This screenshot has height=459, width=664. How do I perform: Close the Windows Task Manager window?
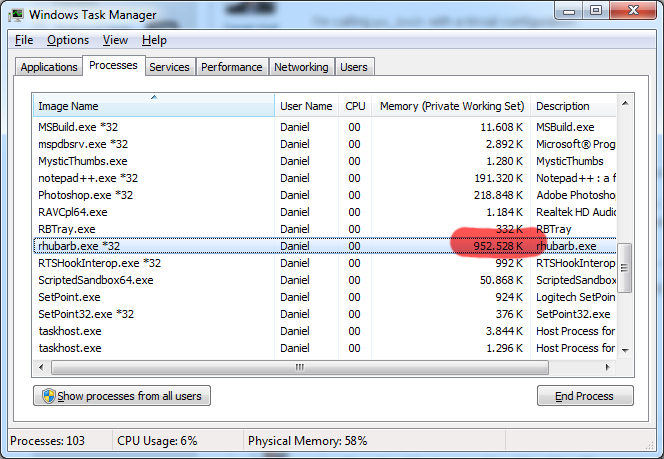coord(633,11)
